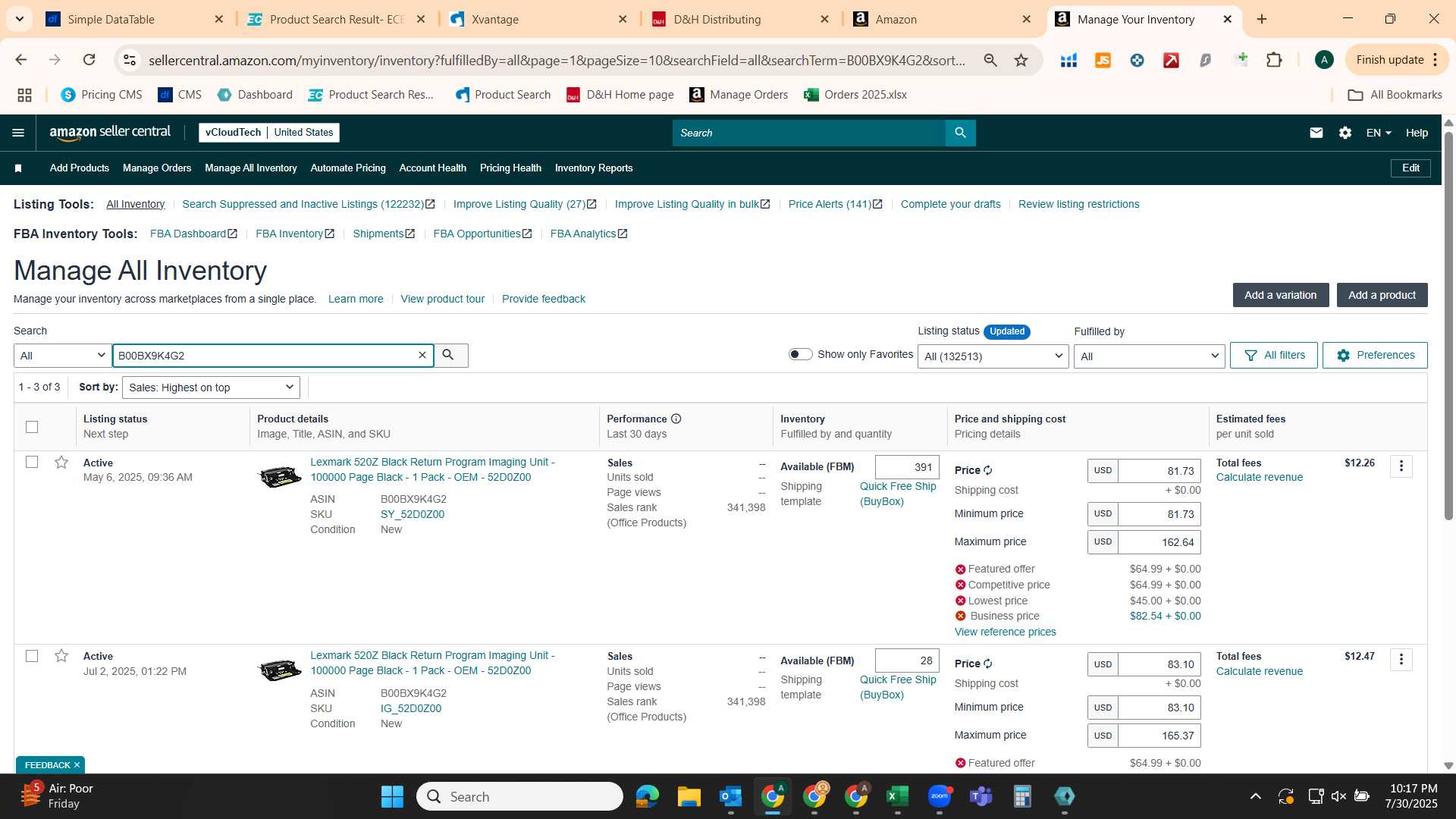Open Chrome apps grid in bookmarks bar
Image resolution: width=1456 pixels, height=819 pixels.
24,95
